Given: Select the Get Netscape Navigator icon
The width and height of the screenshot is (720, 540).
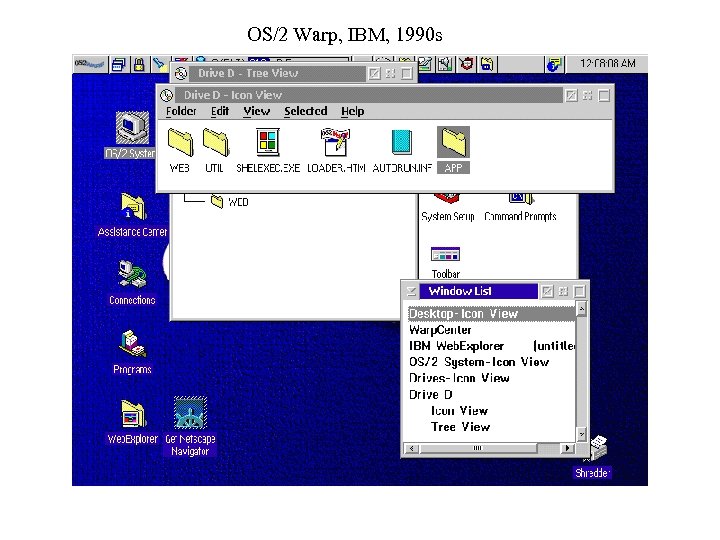Looking at the screenshot, I should (190, 426).
